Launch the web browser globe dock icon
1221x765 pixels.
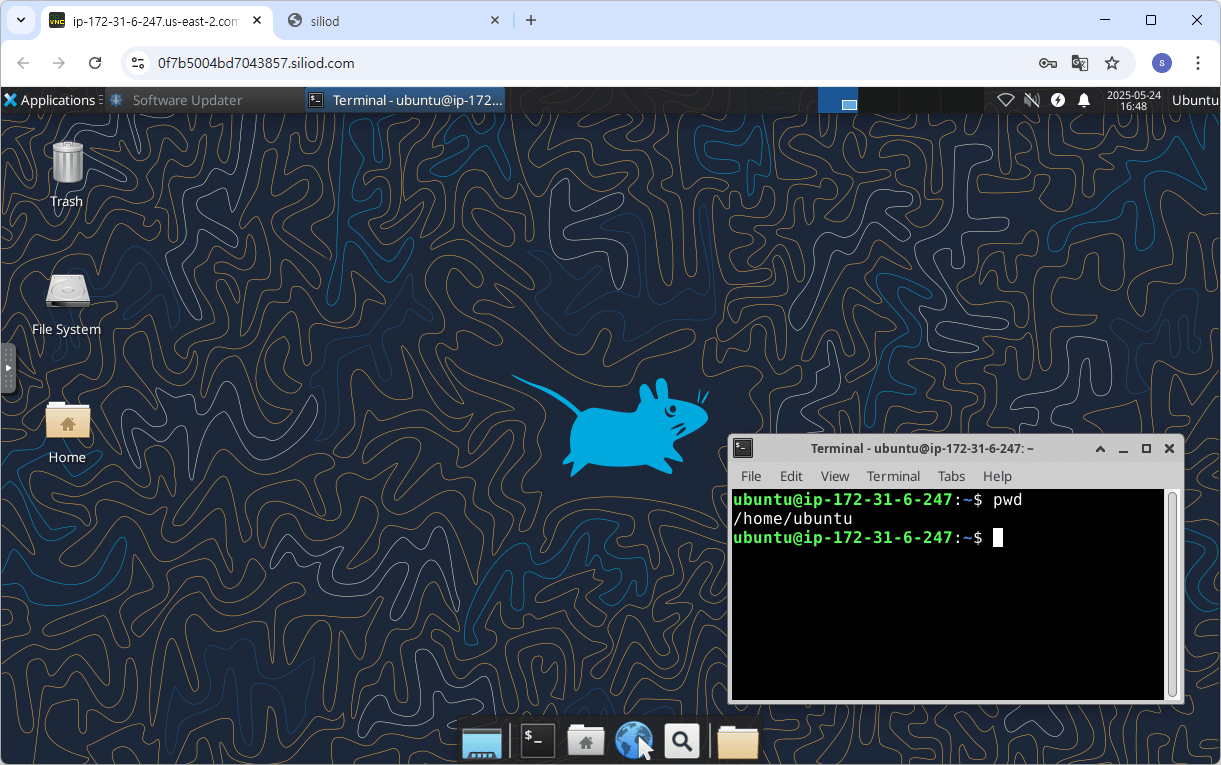pyautogui.click(x=634, y=741)
